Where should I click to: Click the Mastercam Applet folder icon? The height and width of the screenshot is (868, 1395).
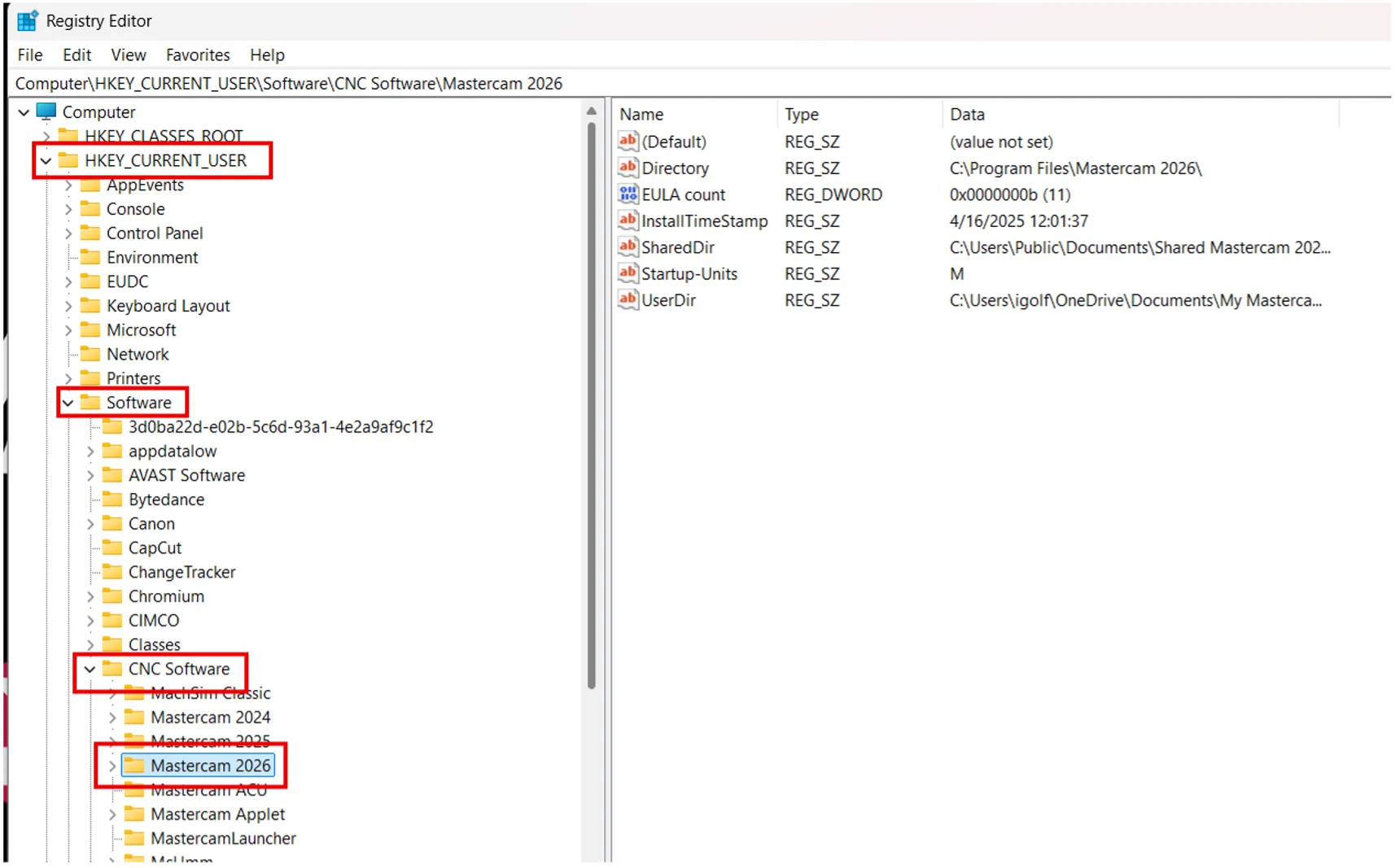coord(134,814)
